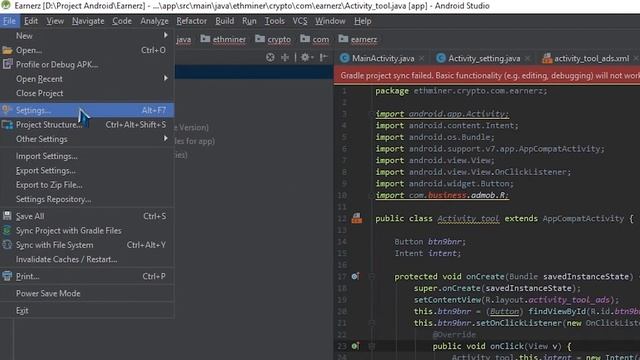Screen dimensions: 640x360
Task: Open the Navigate menu
Action: (x=88, y=21)
